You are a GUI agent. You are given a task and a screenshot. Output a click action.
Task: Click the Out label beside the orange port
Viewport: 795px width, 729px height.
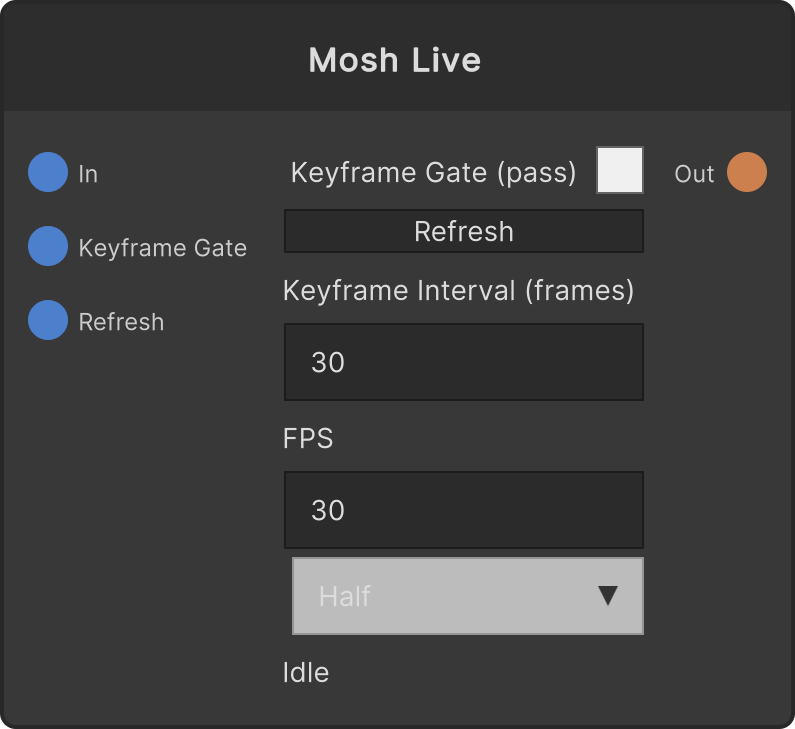tap(694, 174)
